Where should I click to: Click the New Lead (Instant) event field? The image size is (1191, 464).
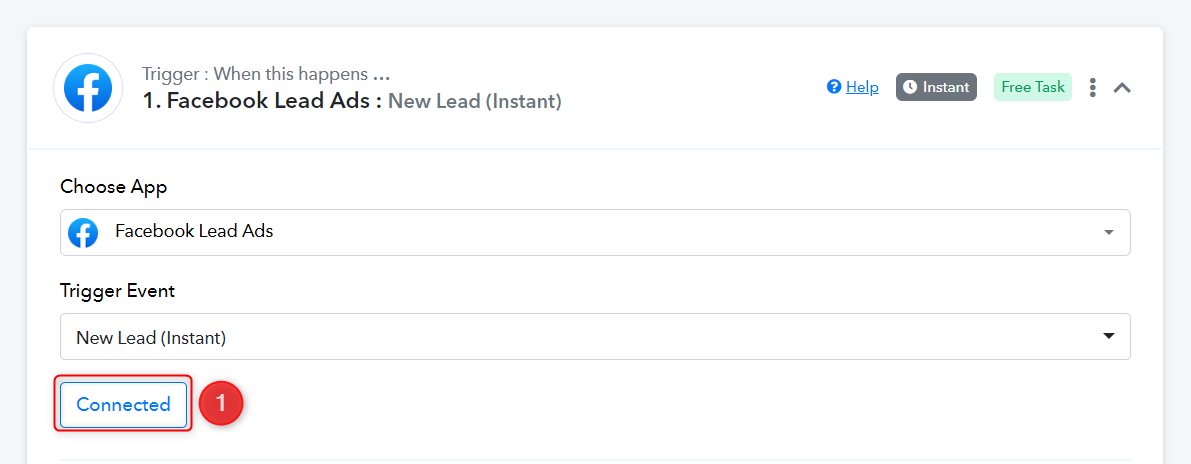point(596,336)
